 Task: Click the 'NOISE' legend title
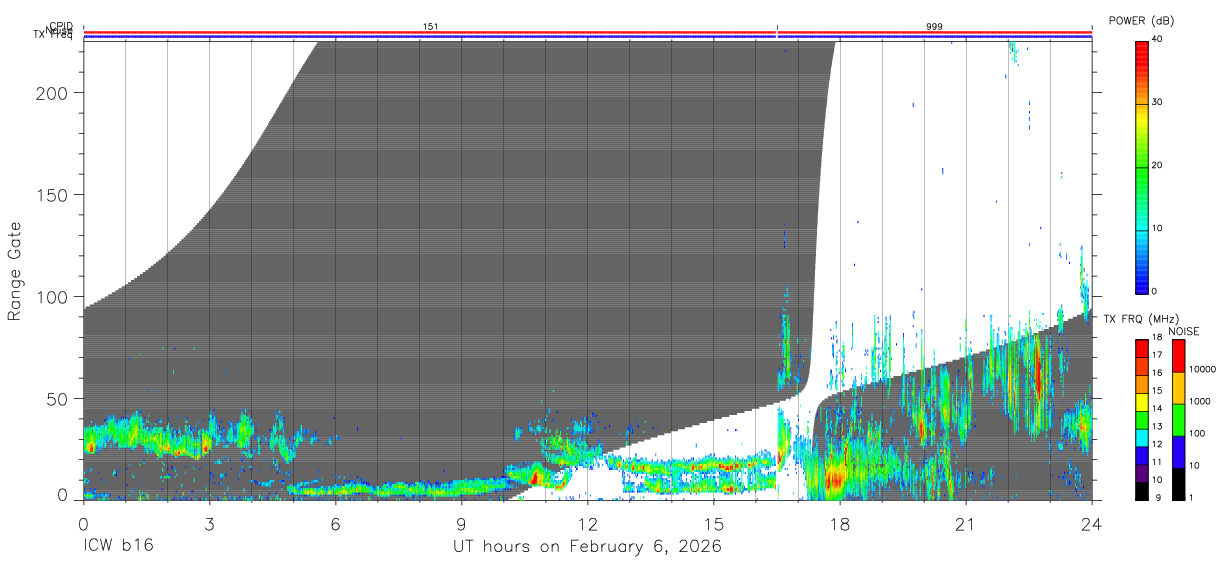(x=1182, y=331)
